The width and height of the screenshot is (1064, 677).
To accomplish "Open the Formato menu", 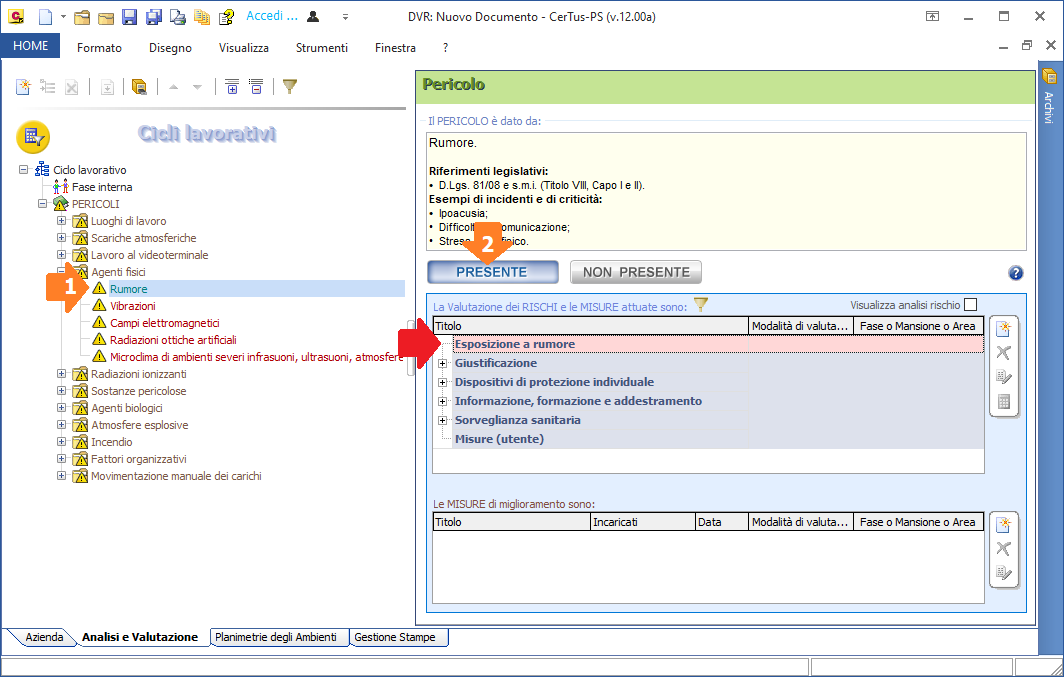I will point(99,47).
